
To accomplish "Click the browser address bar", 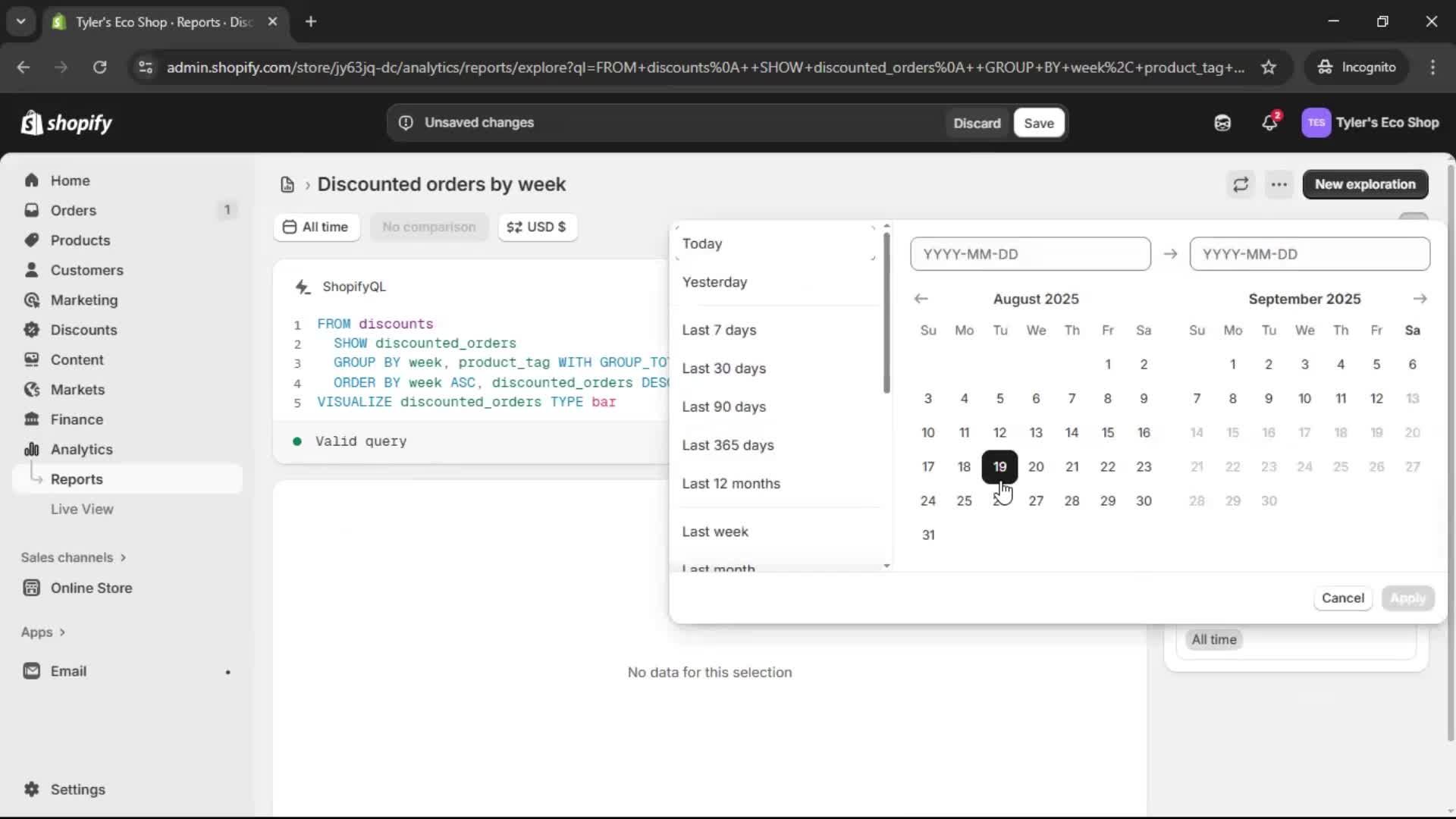I will (705, 67).
